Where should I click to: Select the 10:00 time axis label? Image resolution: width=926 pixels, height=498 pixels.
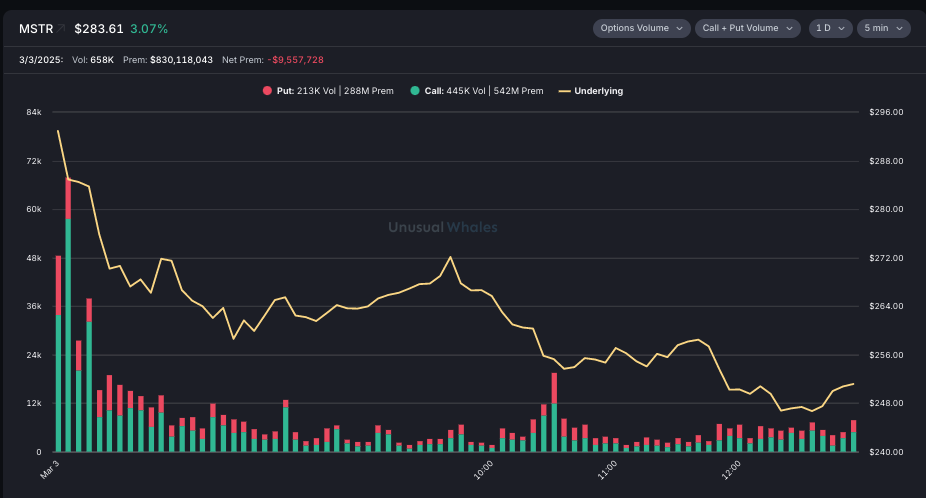tap(484, 468)
